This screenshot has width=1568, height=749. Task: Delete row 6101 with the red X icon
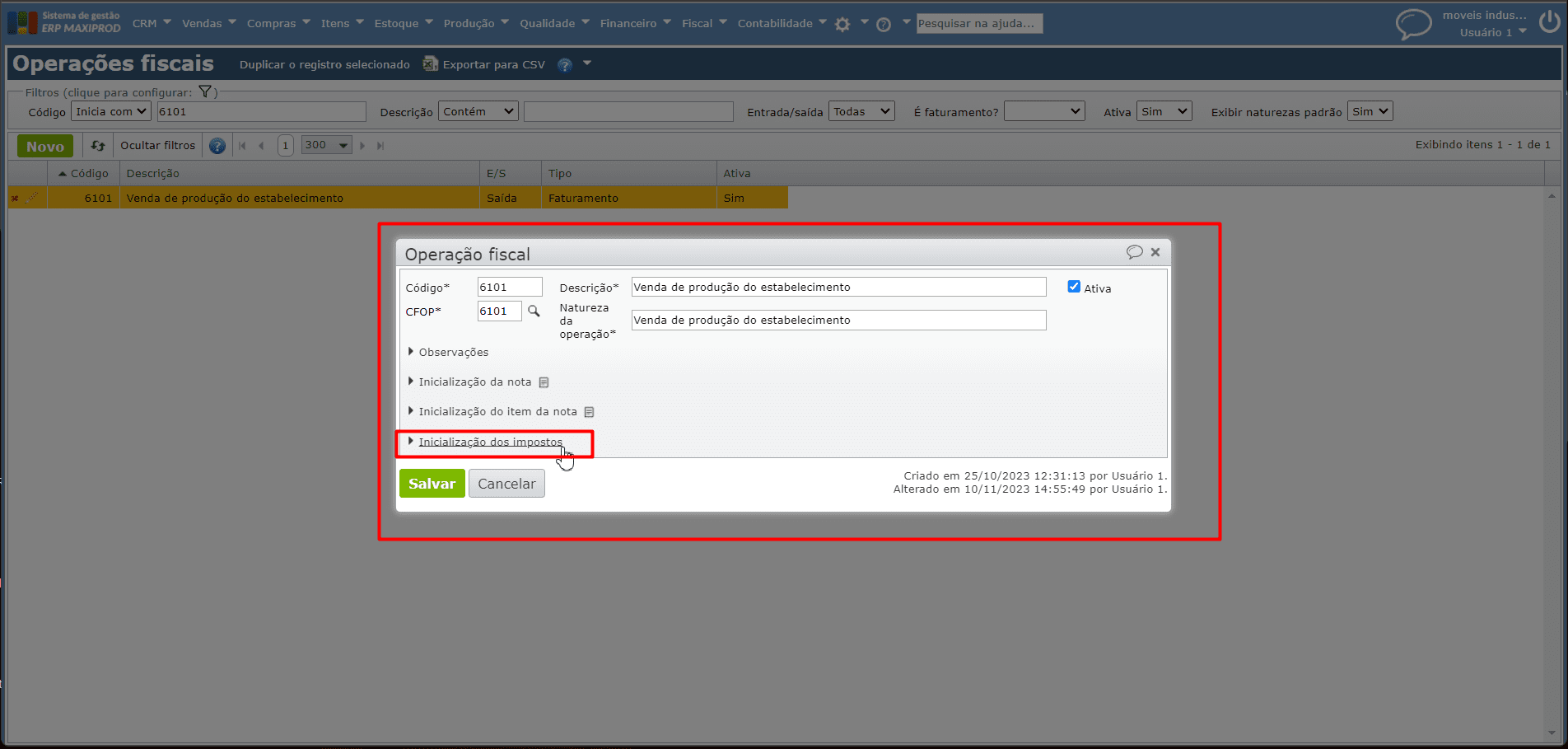point(15,198)
